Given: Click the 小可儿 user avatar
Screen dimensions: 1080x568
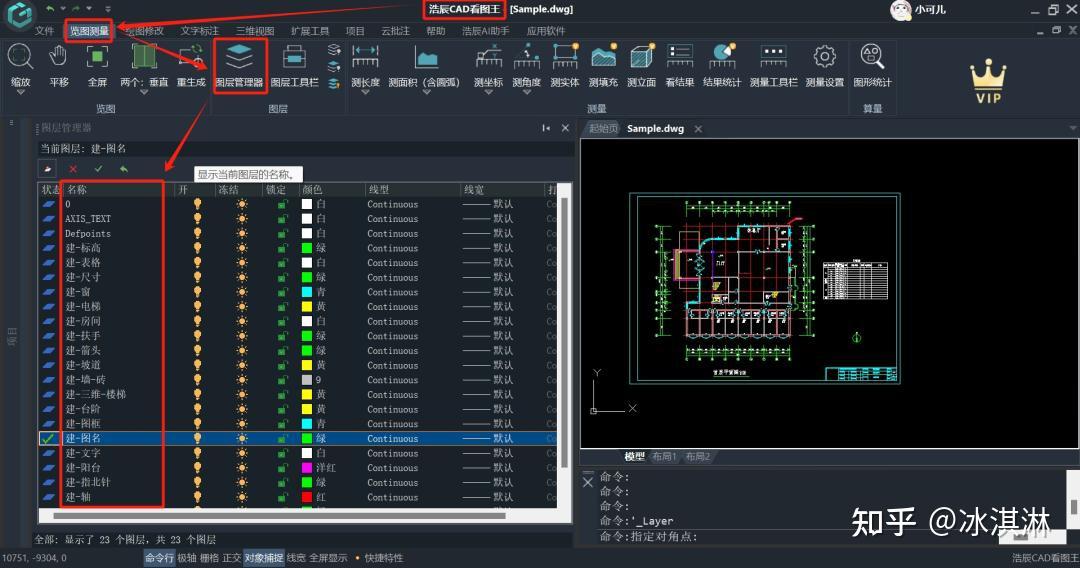Looking at the screenshot, I should (900, 10).
